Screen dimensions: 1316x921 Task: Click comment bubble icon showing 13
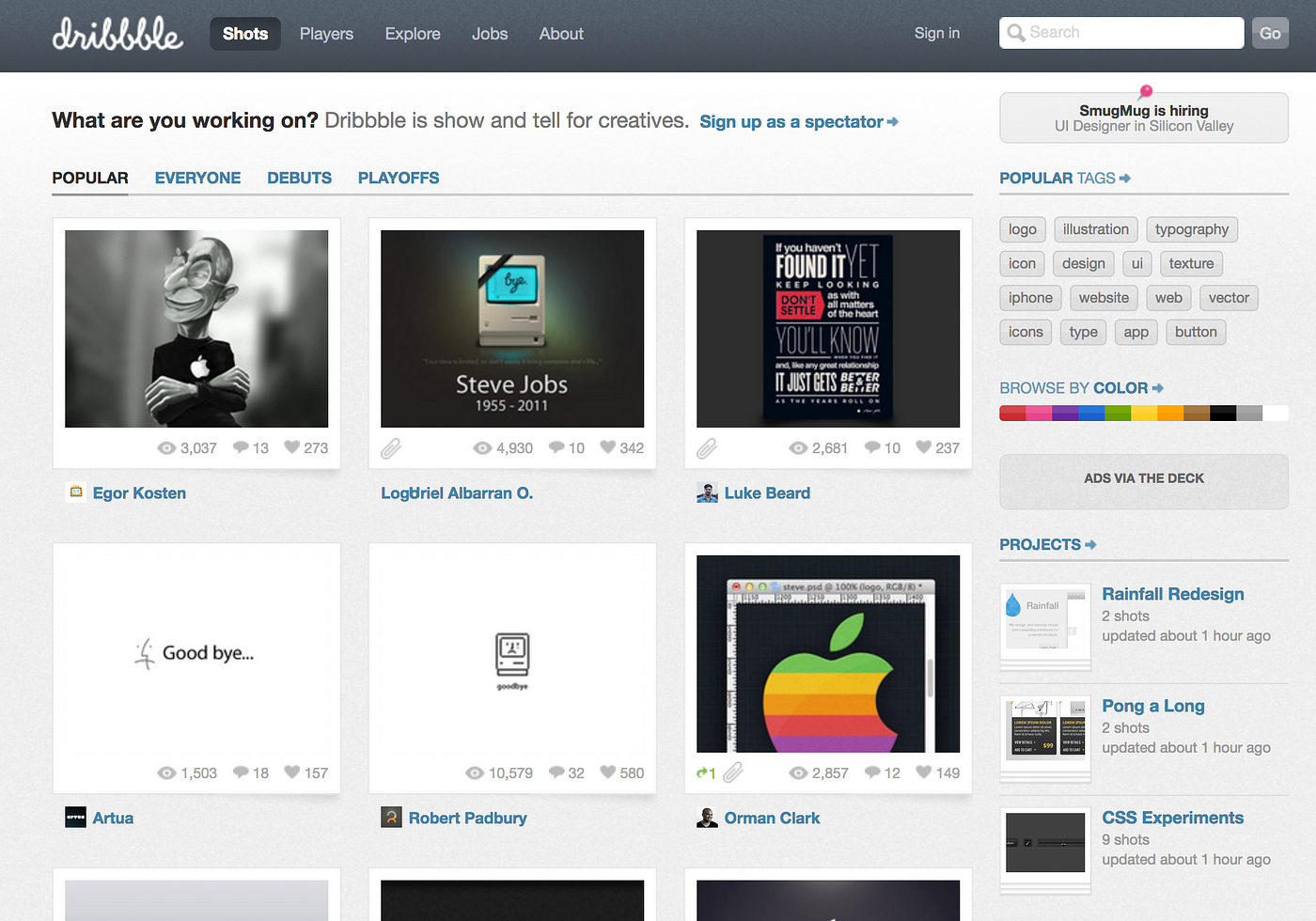point(241,447)
